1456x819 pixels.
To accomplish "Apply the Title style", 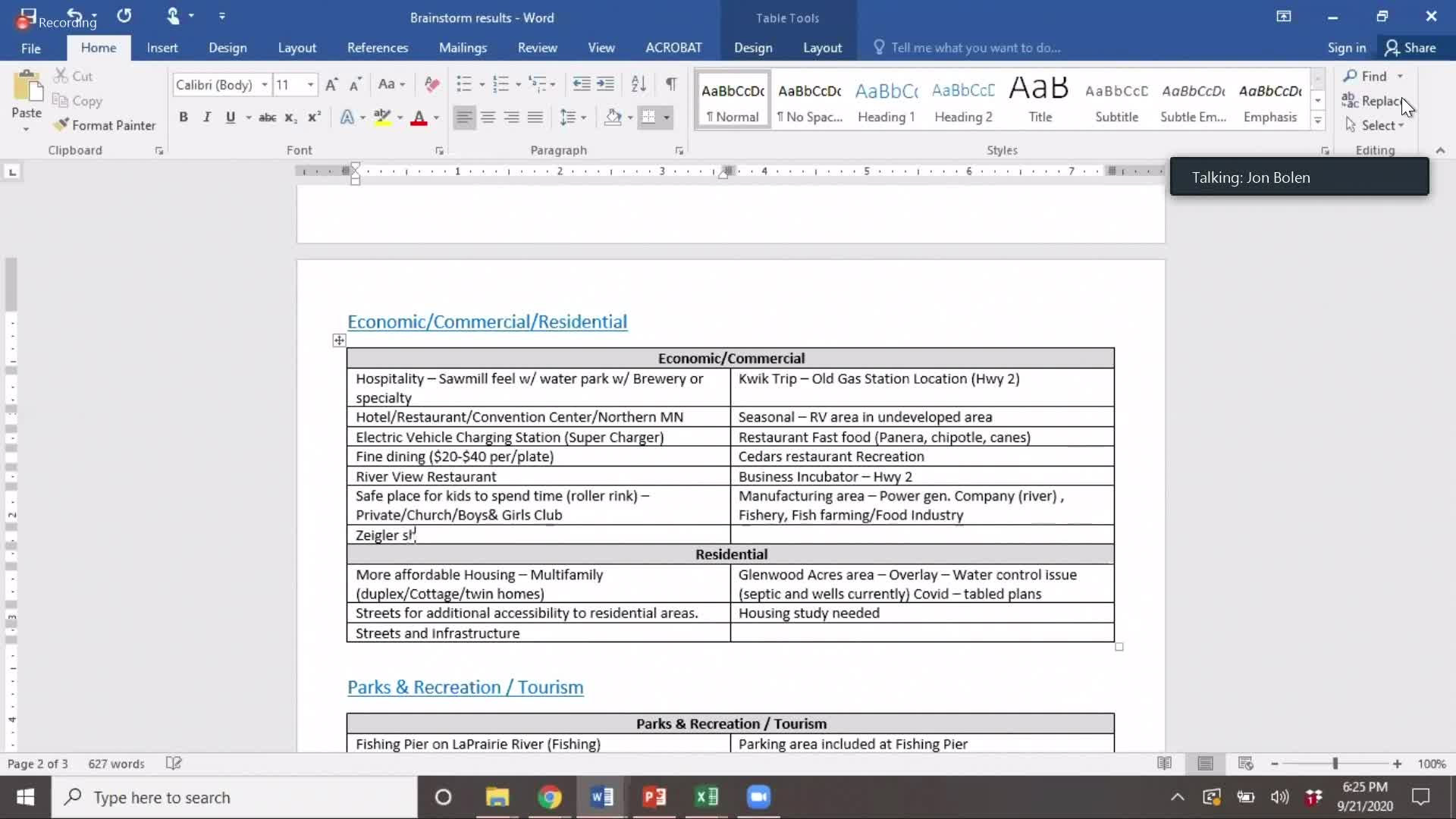I will (1040, 100).
